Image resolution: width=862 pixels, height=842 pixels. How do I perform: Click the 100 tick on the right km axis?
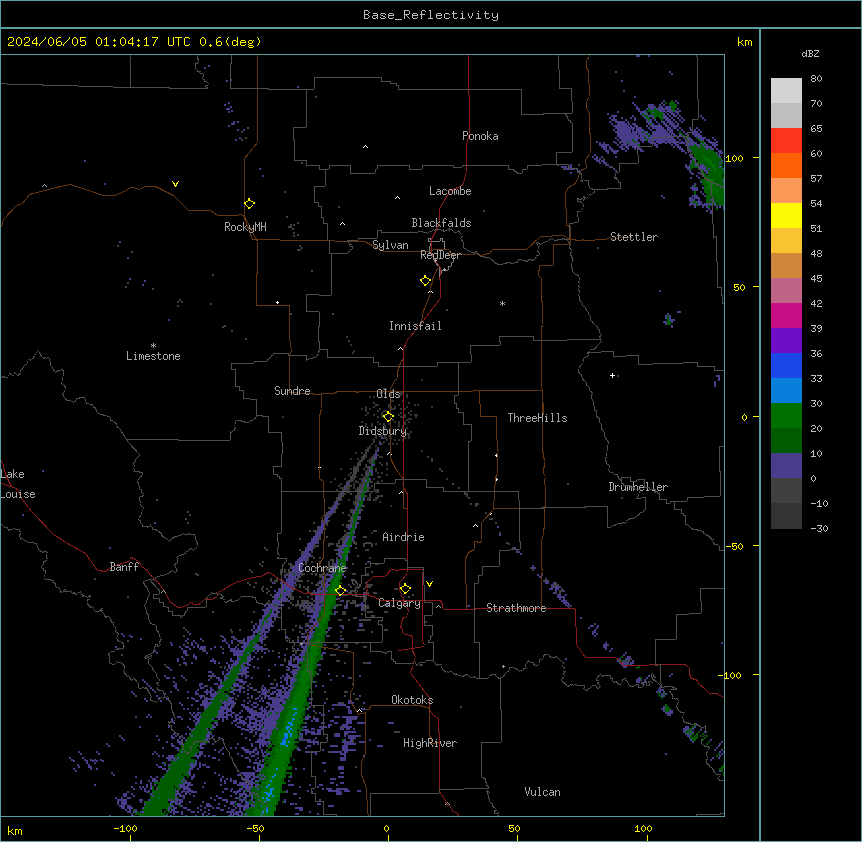[734, 158]
